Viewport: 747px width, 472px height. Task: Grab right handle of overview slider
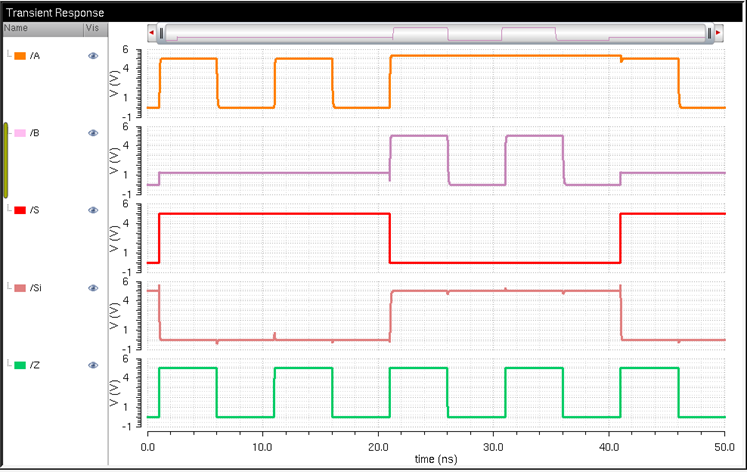tap(709, 33)
